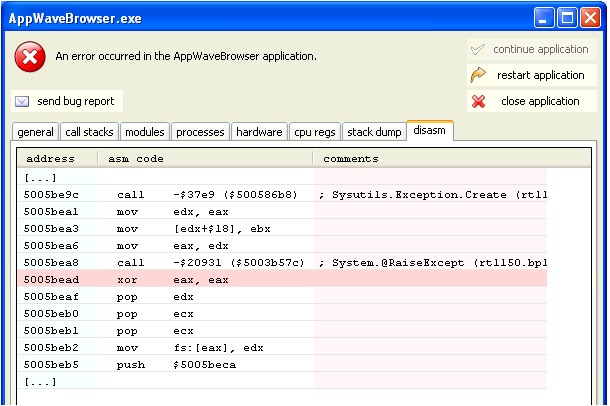Select row with address 5005bea8
This screenshot has height=406, width=610.
click(282, 263)
